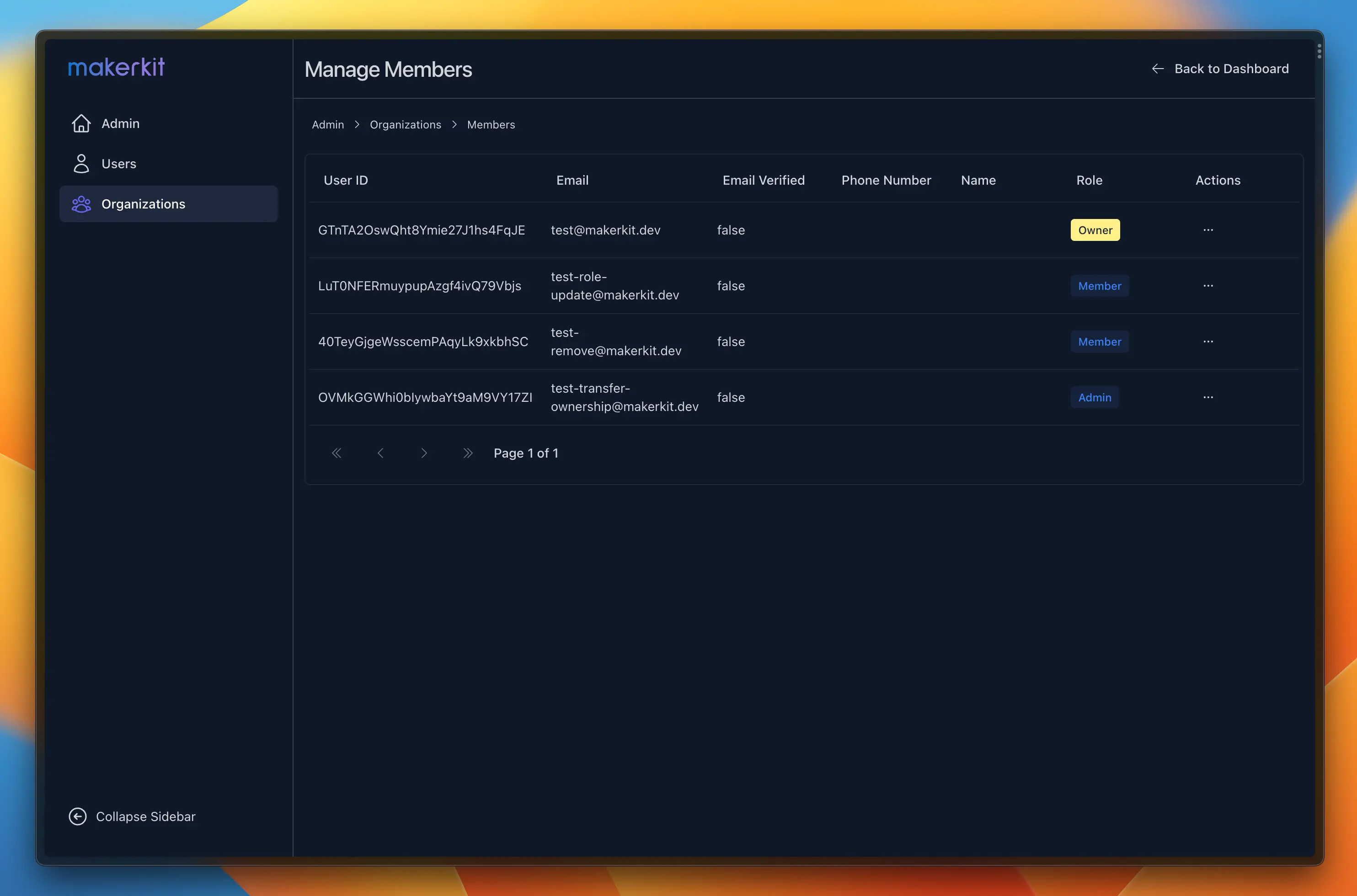Go to next page with right chevron
This screenshot has height=896, width=1357.
click(424, 453)
